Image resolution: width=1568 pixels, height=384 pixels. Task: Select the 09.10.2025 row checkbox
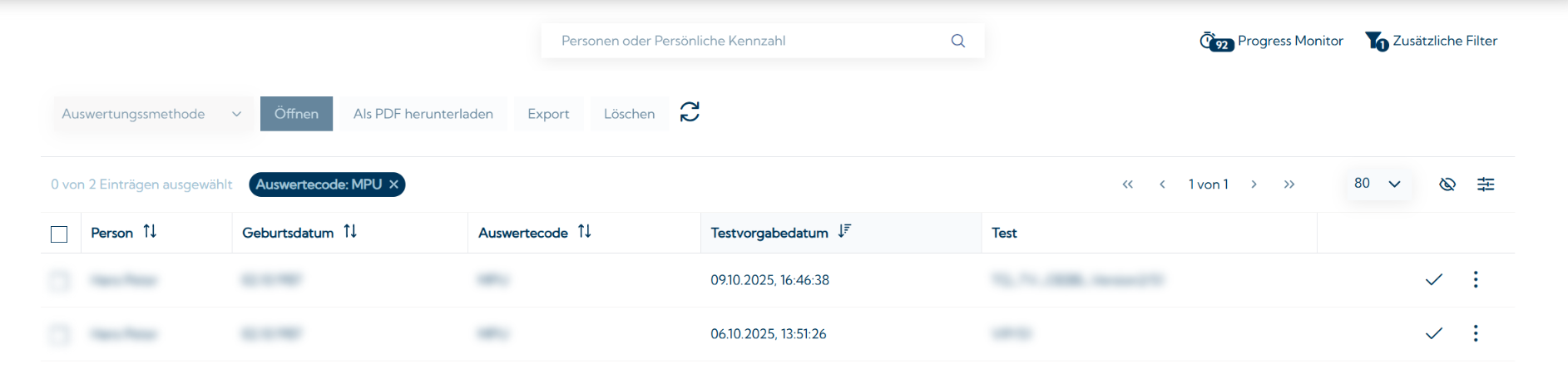point(59,281)
